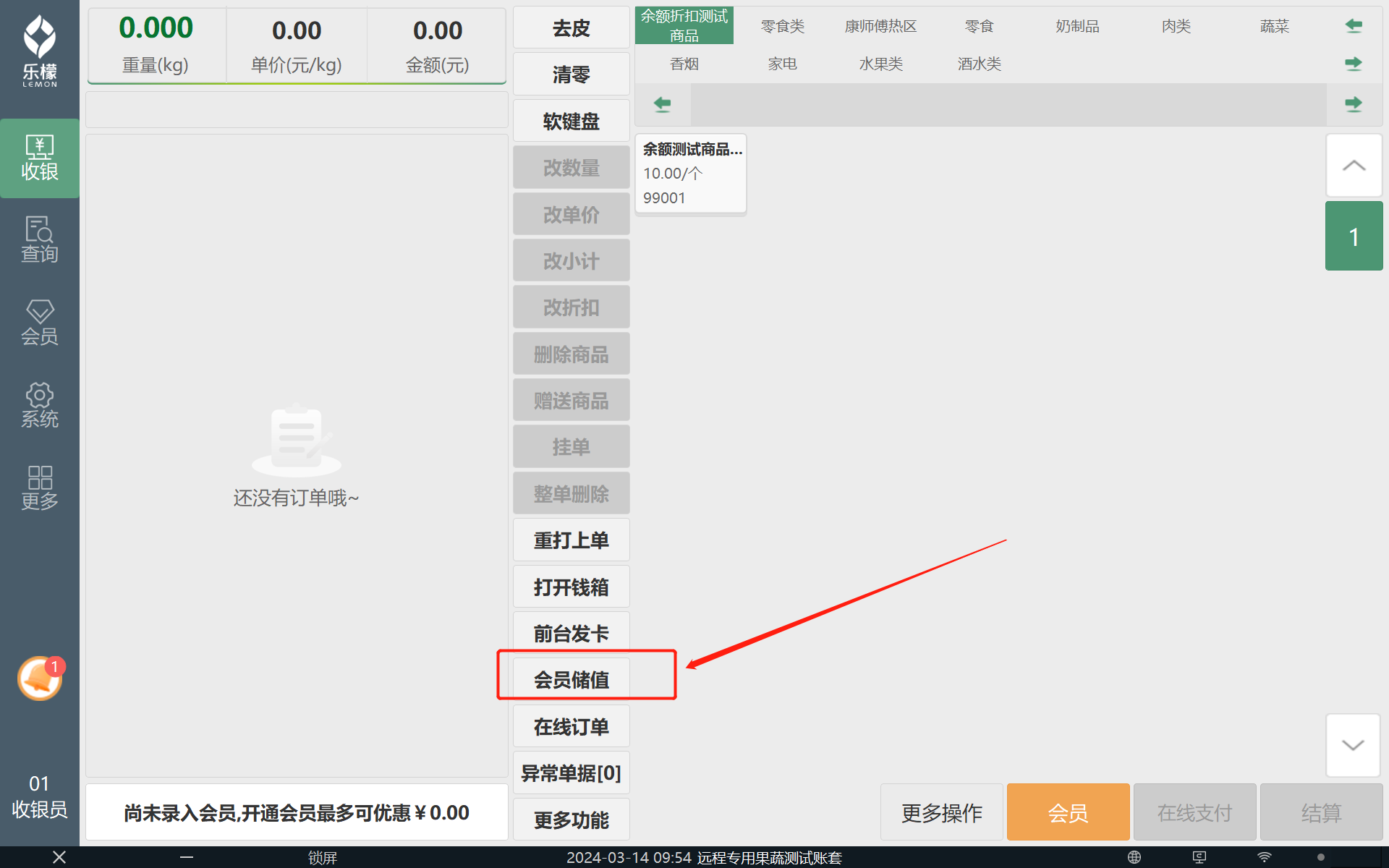1389x868 pixels.
Task: Open the 软键盘 soft keyboard
Action: click(572, 121)
